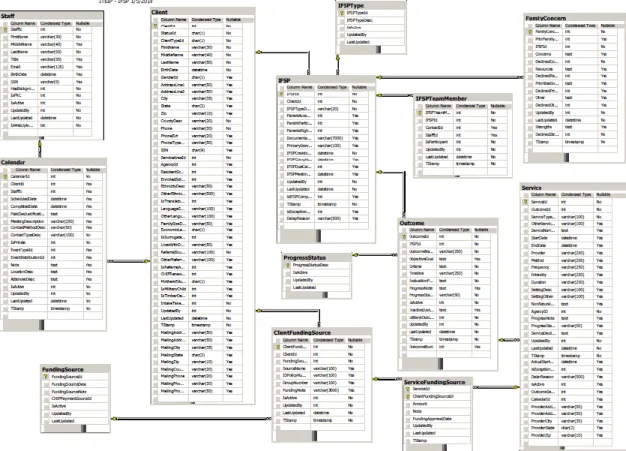Select the key icon in ClientFundingSource's first row
The width and height of the screenshot is (626, 451).
click(277, 347)
